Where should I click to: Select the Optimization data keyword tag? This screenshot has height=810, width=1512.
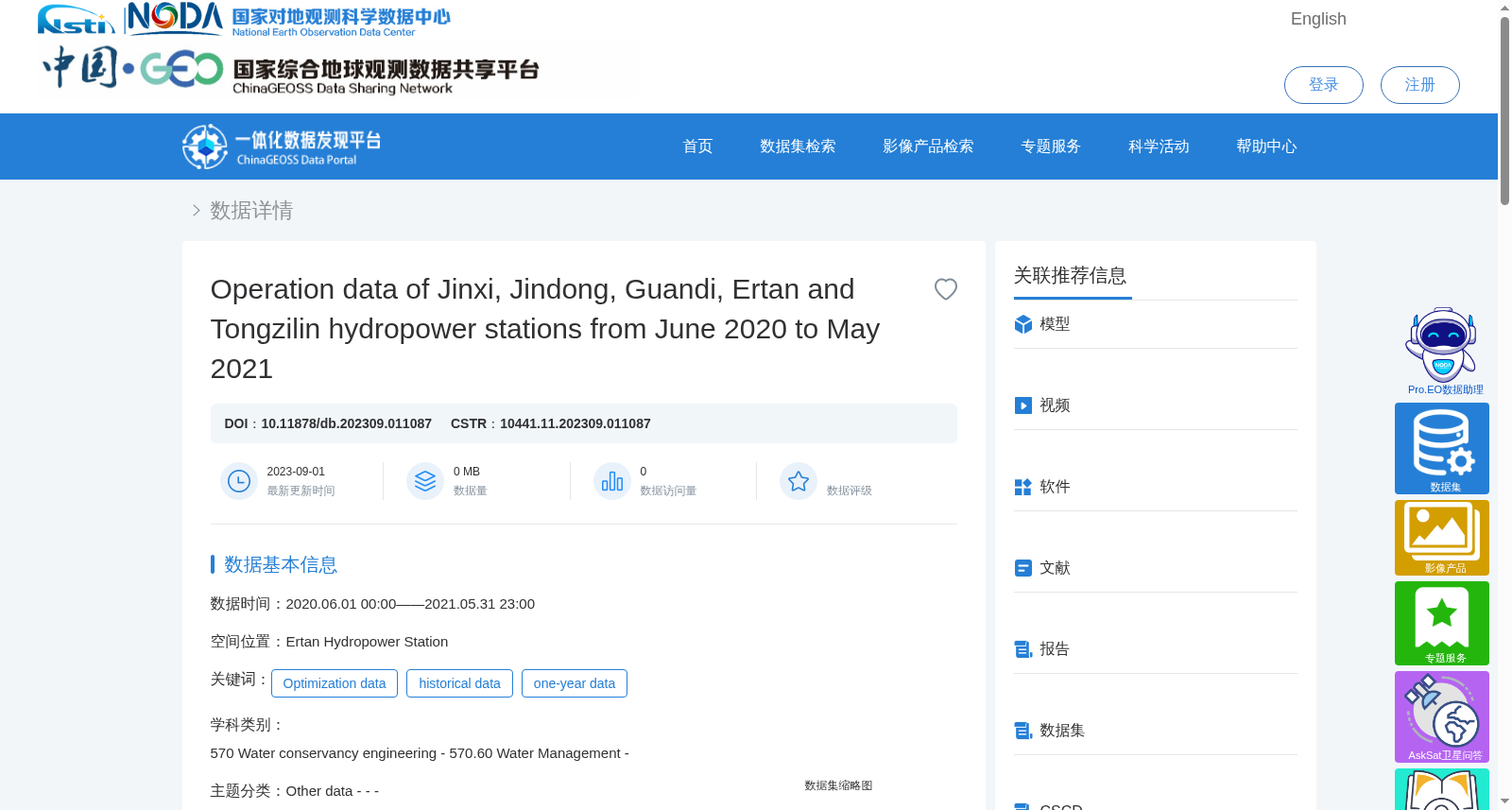(335, 683)
